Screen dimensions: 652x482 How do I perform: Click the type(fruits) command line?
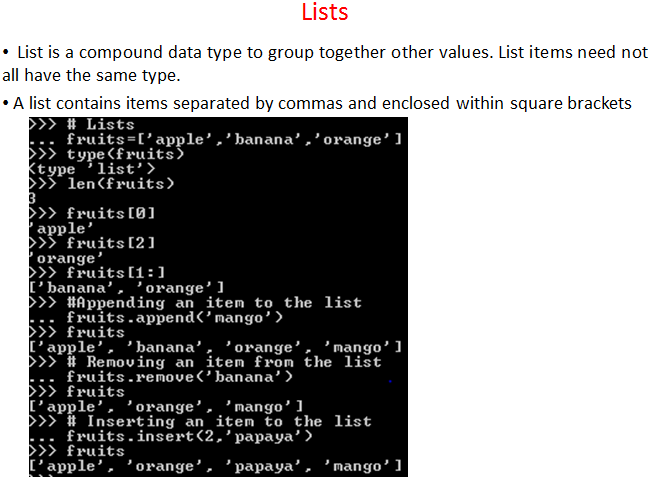106,154
